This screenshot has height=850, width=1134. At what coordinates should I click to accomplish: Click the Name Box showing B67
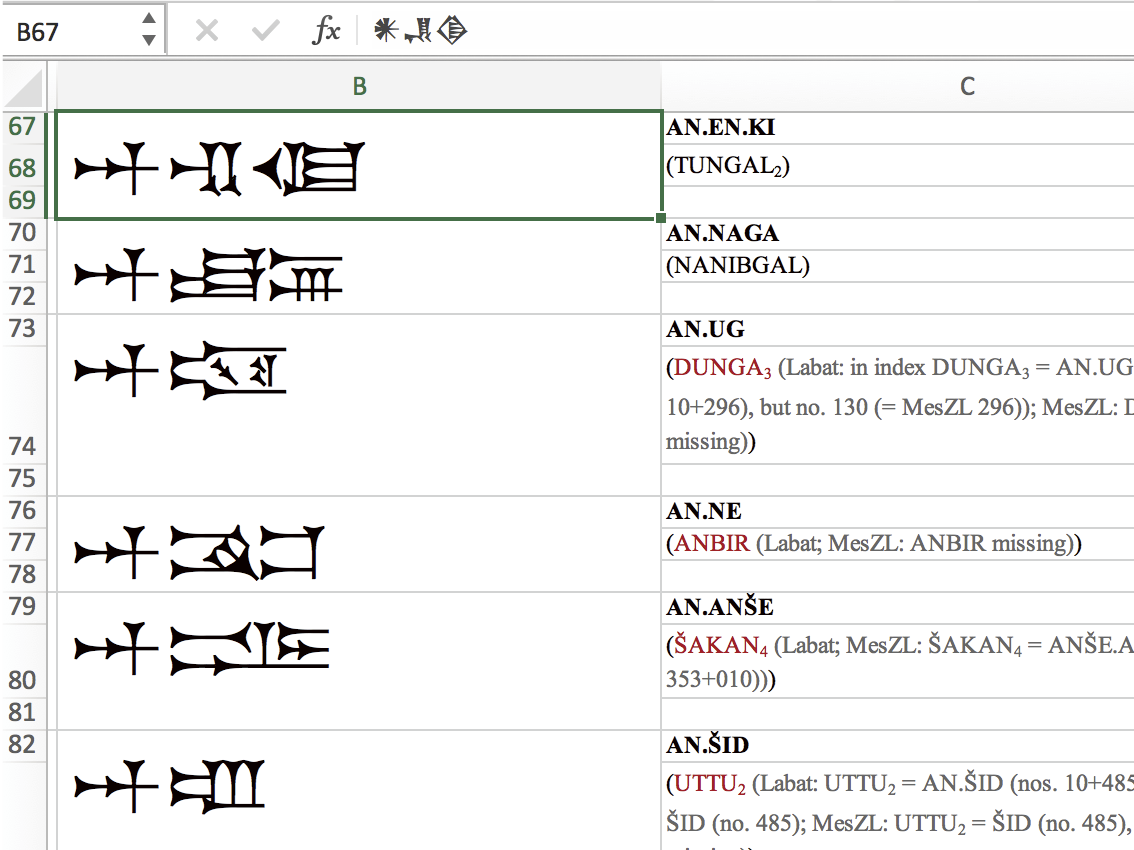coord(70,31)
